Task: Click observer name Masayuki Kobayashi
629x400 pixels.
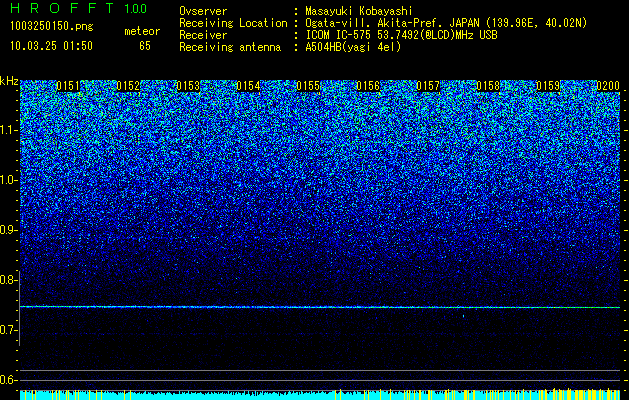Action: (x=358, y=11)
